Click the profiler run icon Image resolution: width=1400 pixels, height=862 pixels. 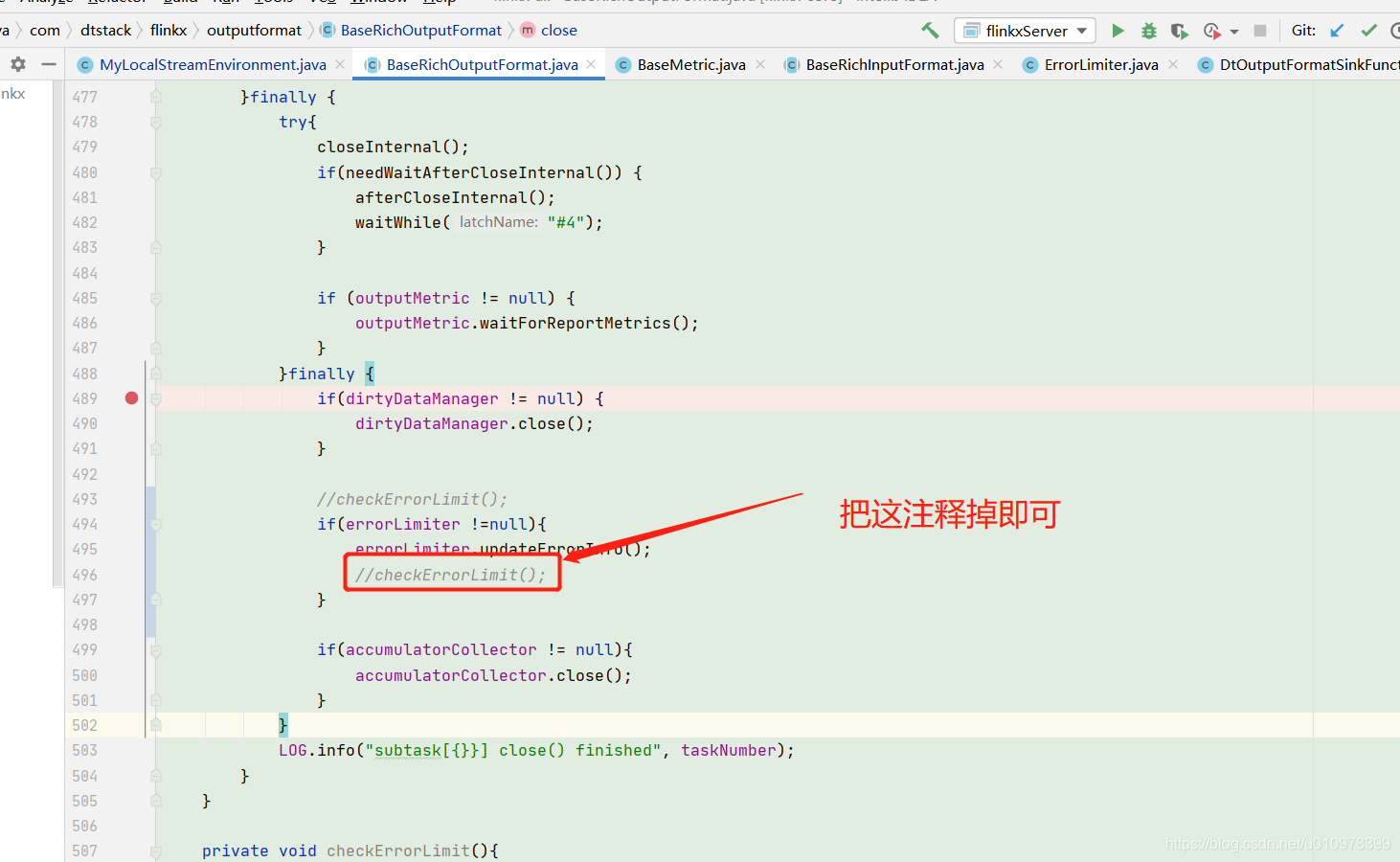coord(1211,31)
